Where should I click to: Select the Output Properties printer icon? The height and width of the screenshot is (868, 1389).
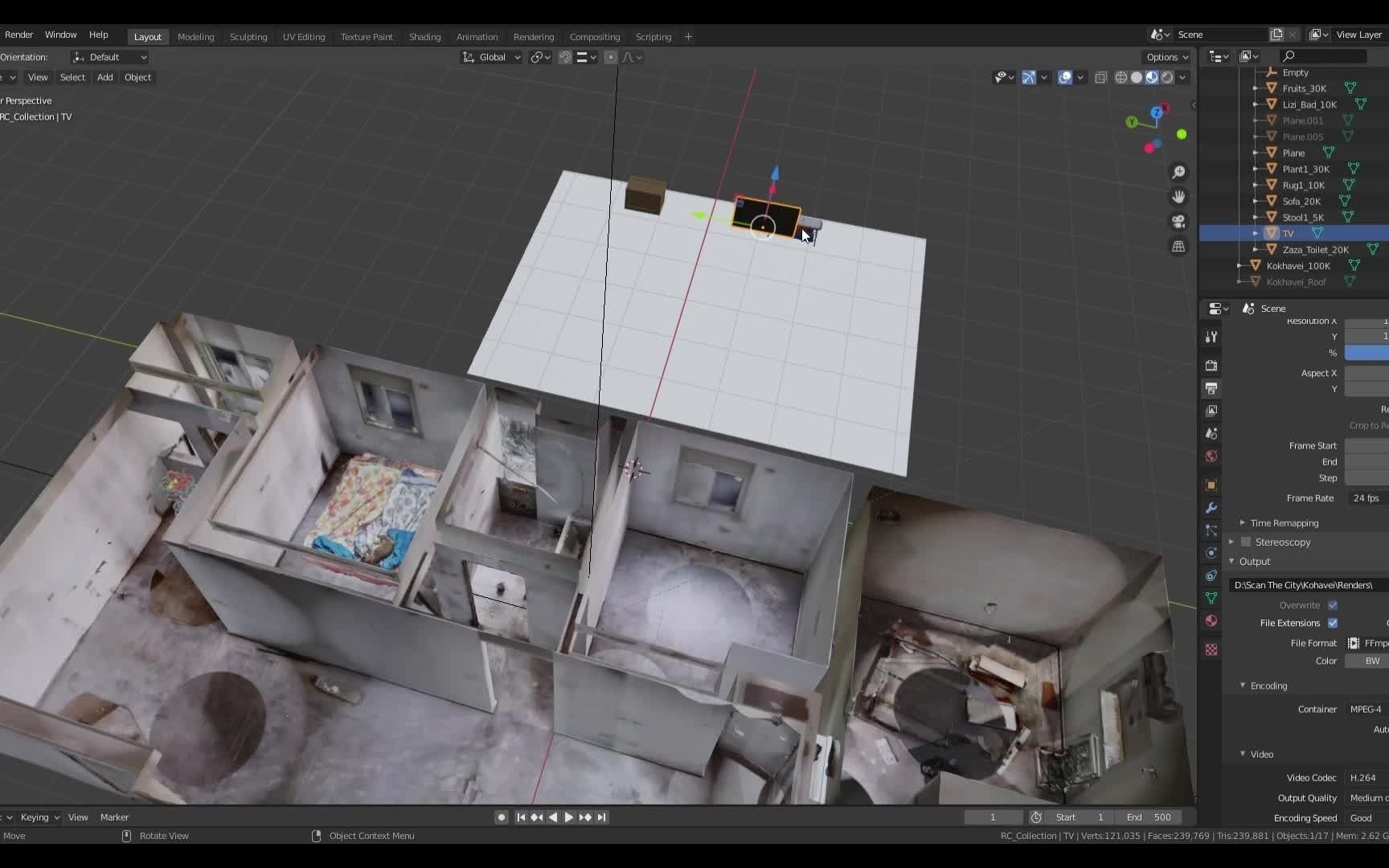tap(1211, 388)
